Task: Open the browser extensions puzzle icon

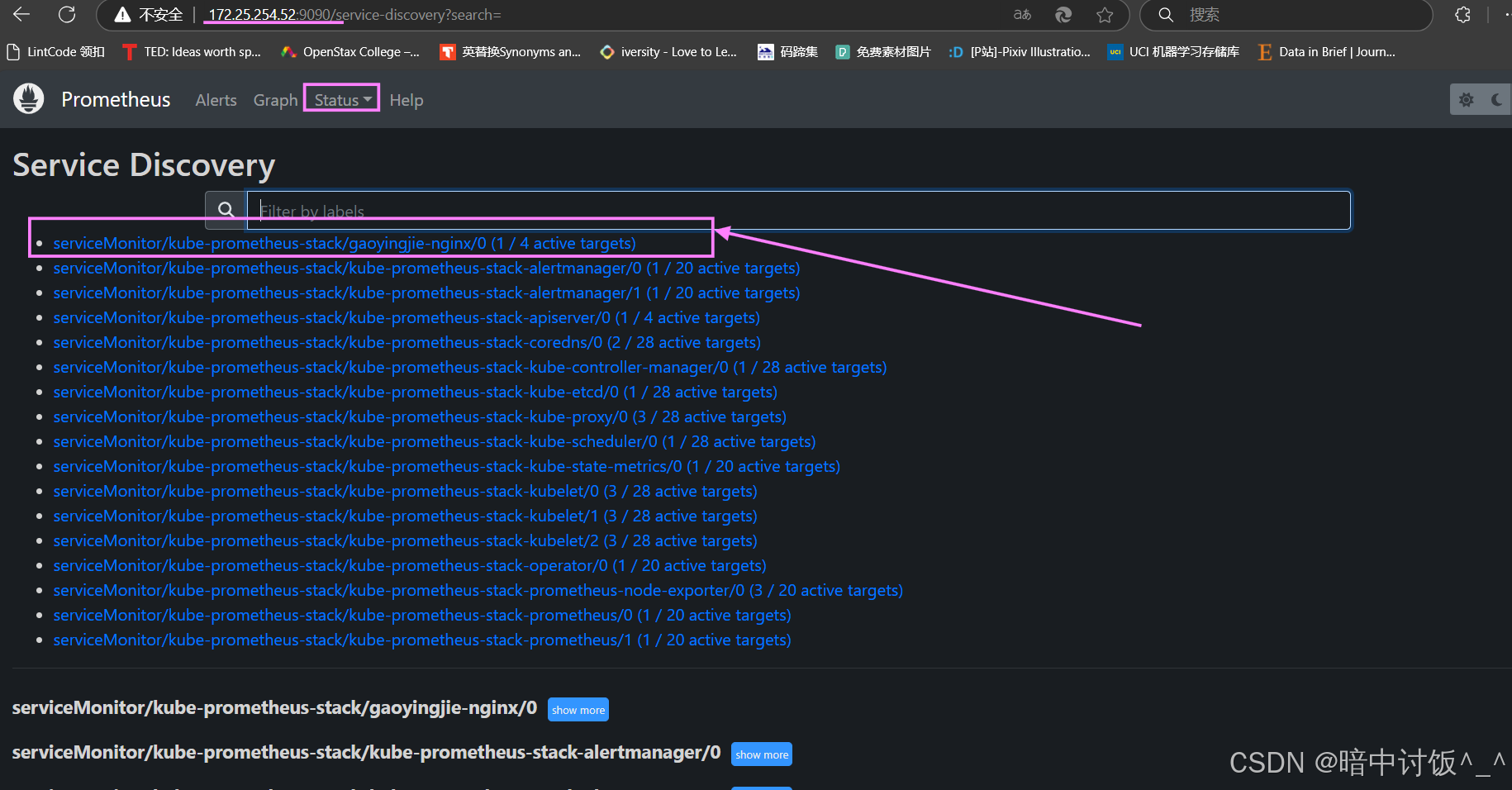Action: (1462, 15)
